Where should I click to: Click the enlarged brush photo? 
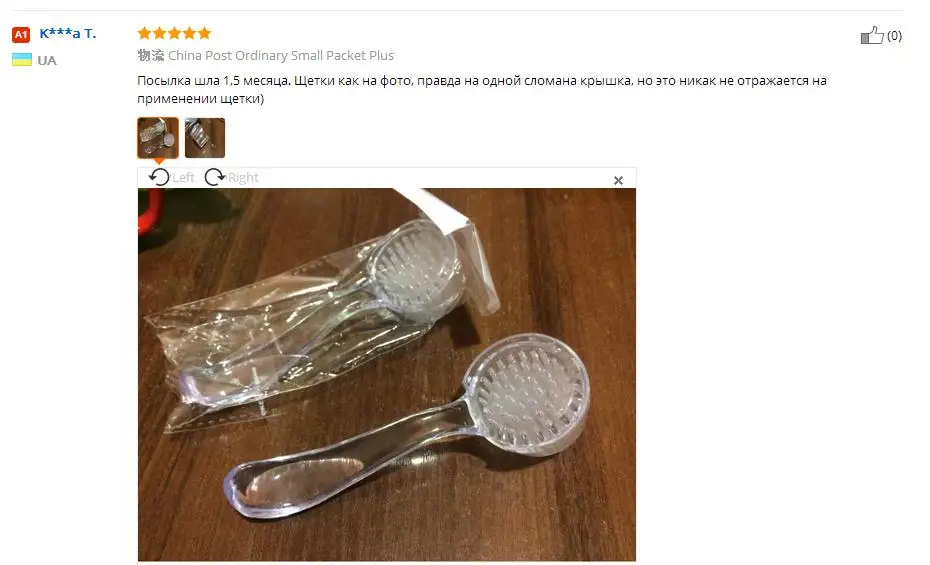point(387,374)
